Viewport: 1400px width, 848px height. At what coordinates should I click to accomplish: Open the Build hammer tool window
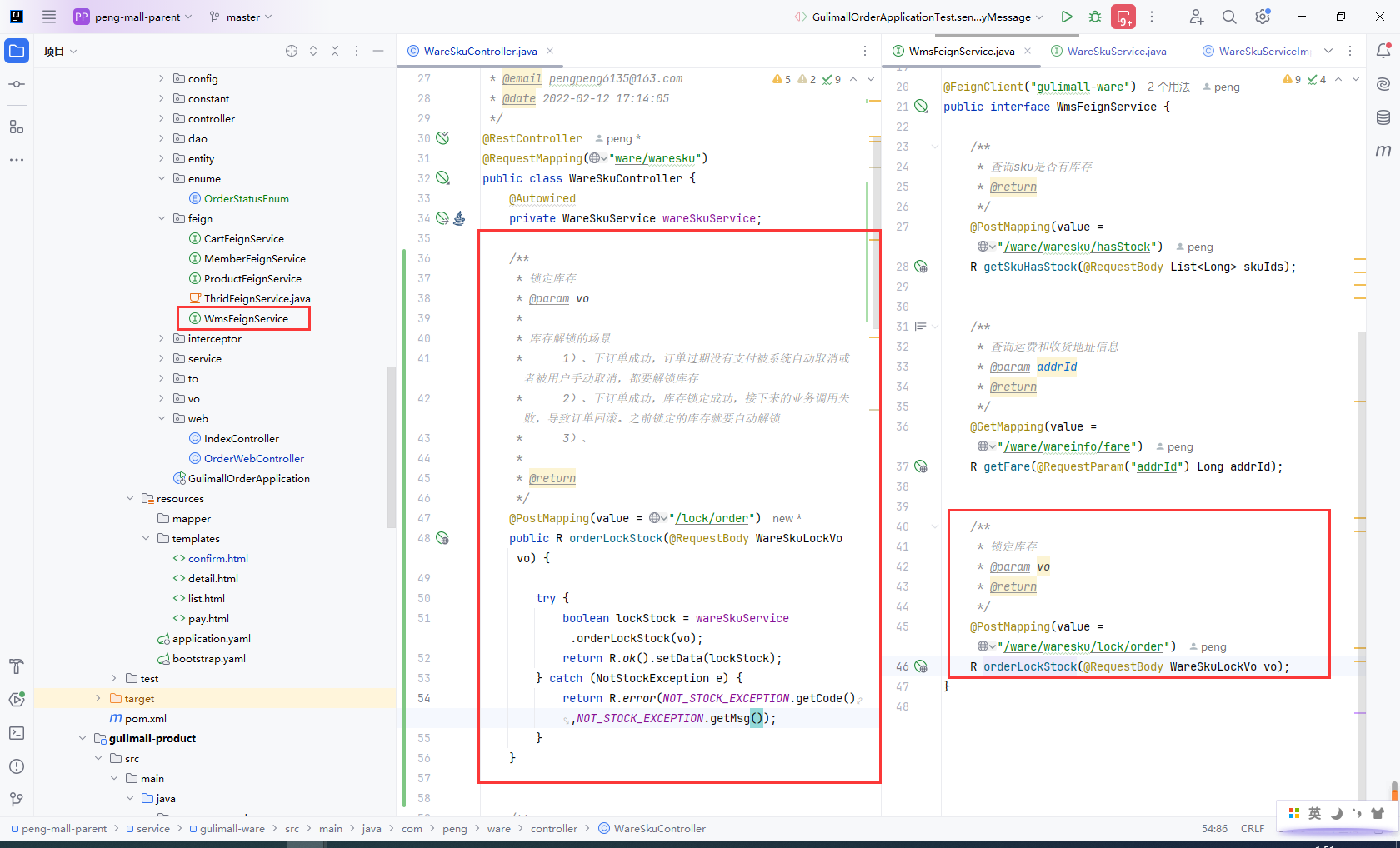[x=17, y=666]
